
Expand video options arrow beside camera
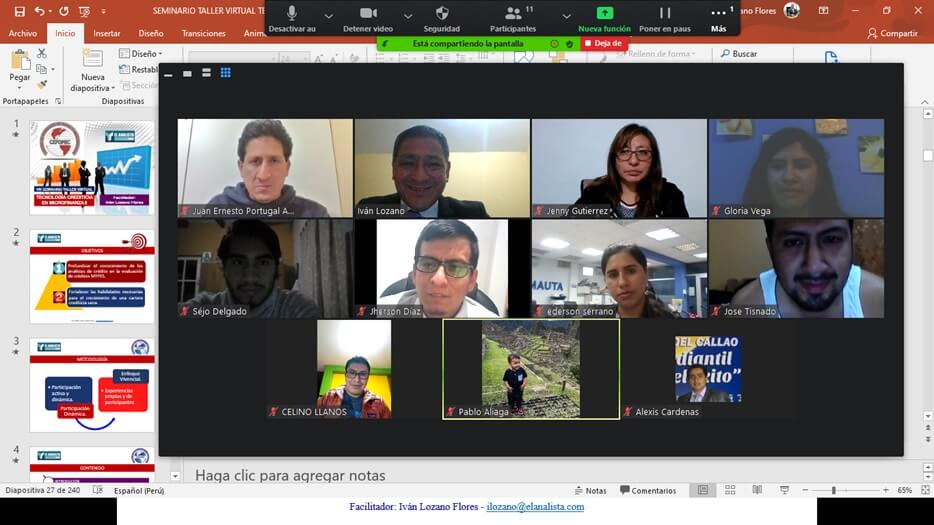[x=407, y=15]
